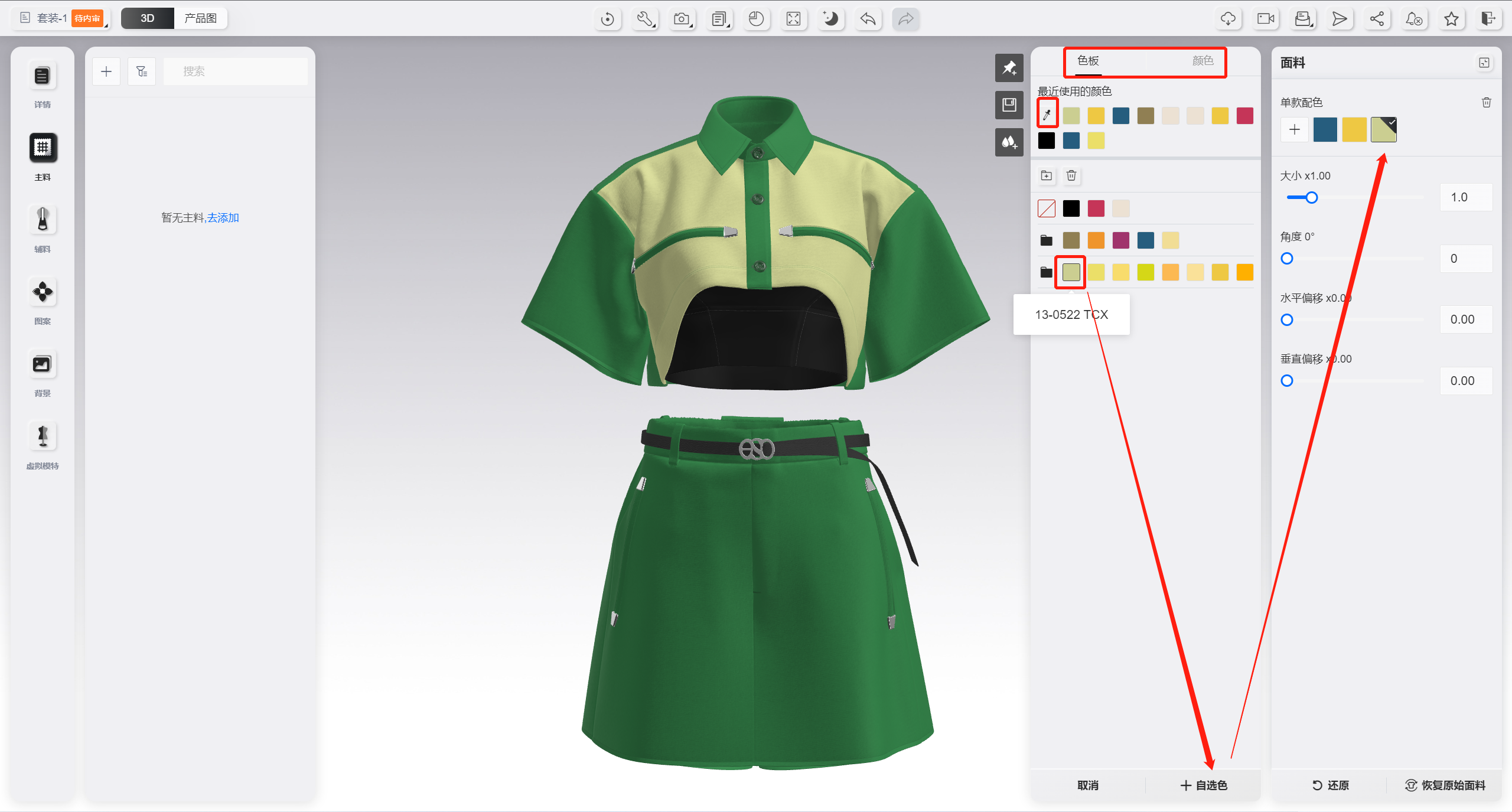1512x812 pixels.
Task: Open the wrench tools dropdown
Action: (645, 19)
